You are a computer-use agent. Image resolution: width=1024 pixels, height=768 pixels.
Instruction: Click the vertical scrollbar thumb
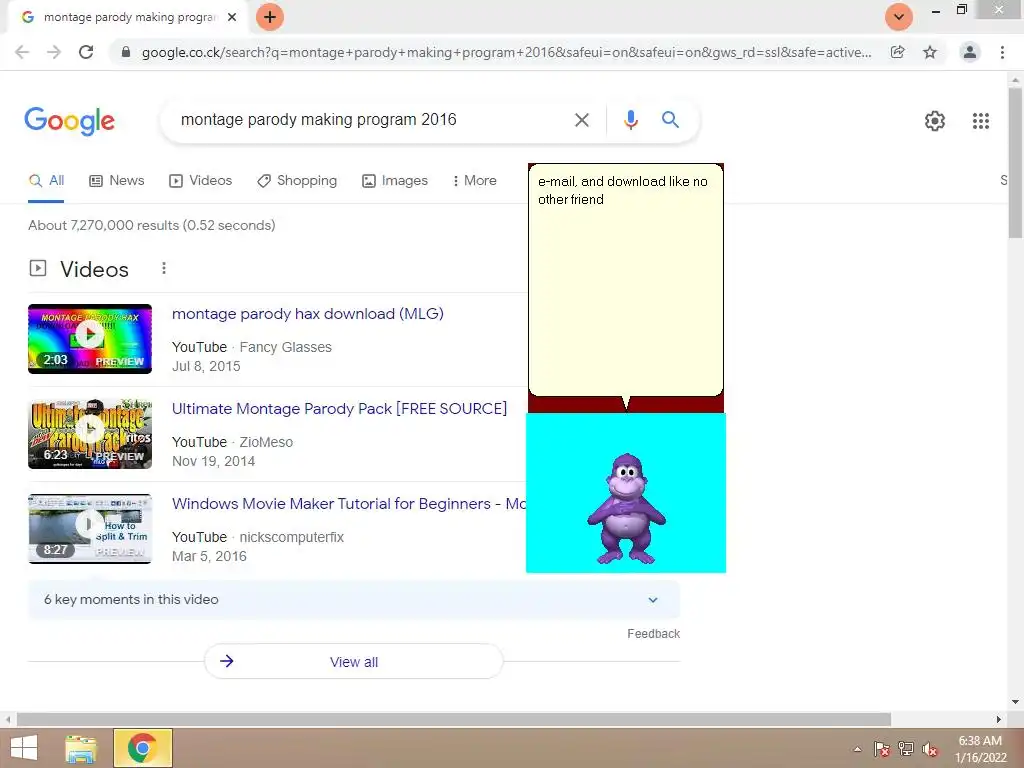tap(1015, 163)
